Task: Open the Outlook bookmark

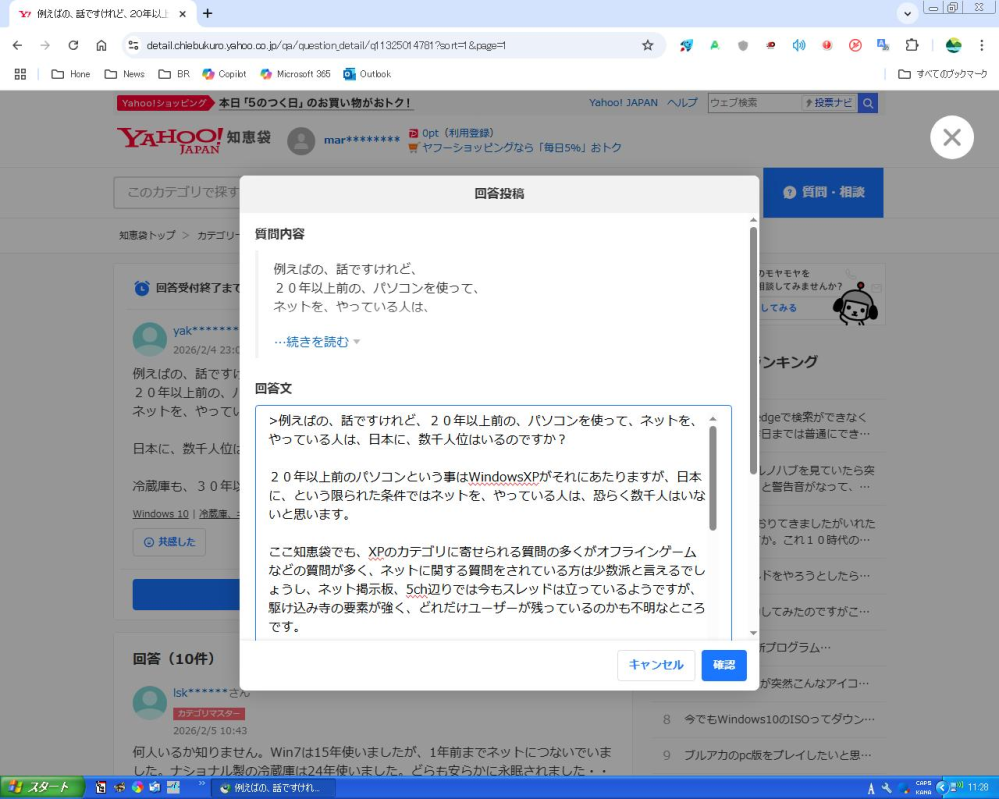Action: coord(367,74)
